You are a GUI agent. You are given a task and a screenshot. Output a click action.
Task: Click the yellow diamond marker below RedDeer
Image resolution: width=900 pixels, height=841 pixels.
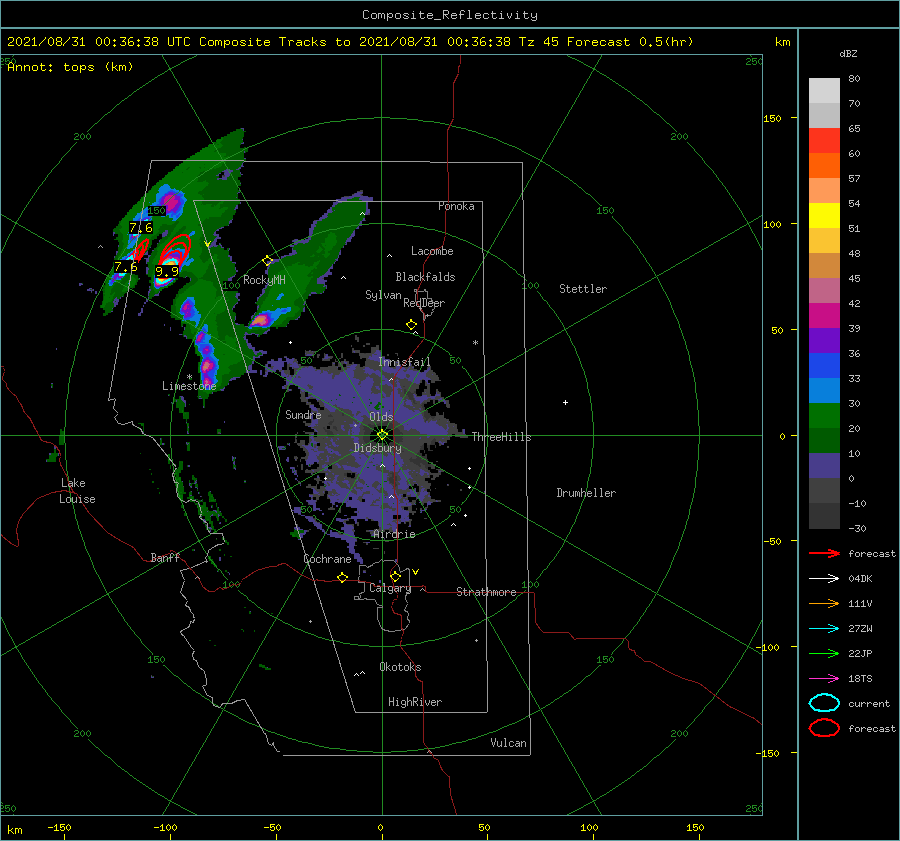pyautogui.click(x=412, y=325)
